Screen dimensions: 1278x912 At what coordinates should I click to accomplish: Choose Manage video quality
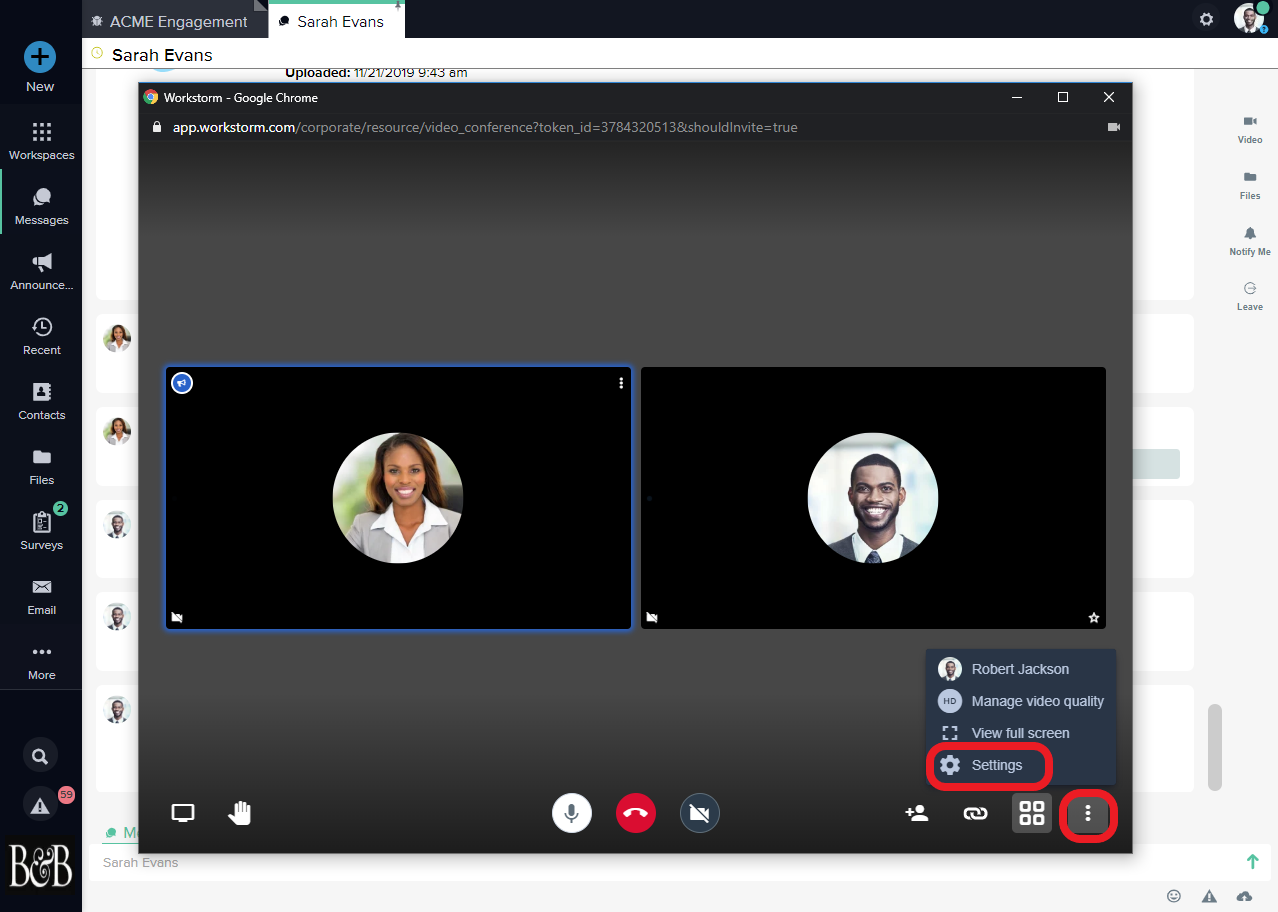pos(1020,701)
